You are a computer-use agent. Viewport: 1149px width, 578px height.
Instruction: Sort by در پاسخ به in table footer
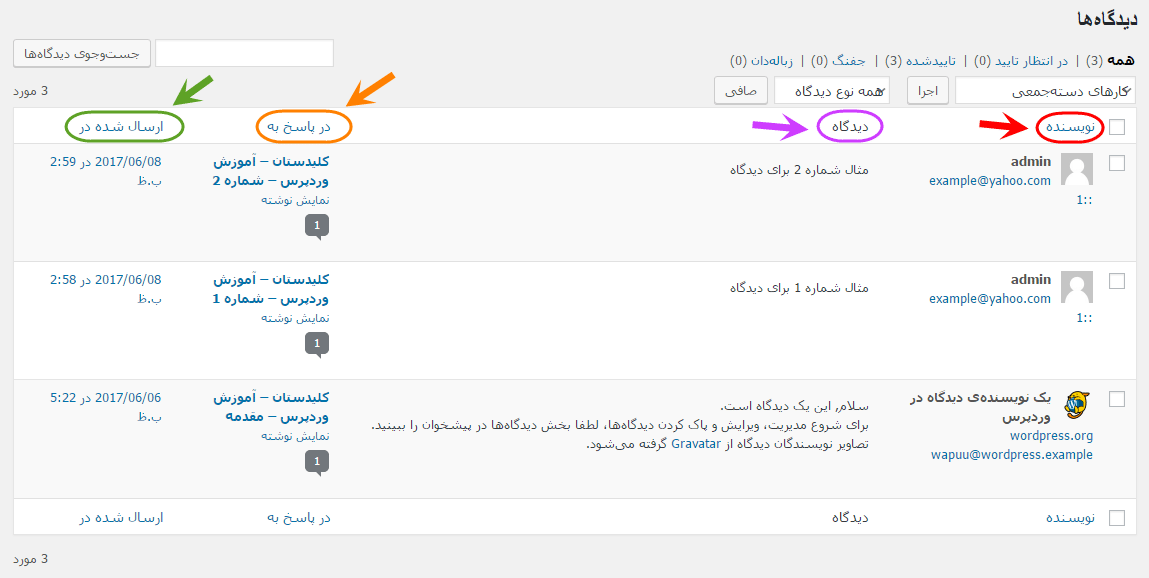[298, 518]
